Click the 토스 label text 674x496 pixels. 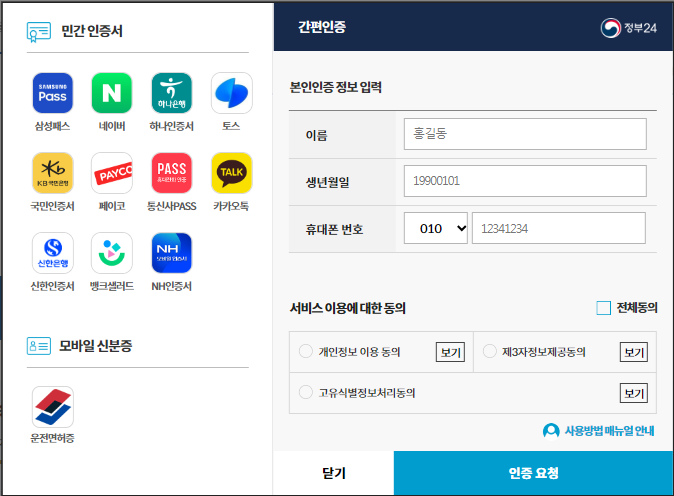point(231,126)
